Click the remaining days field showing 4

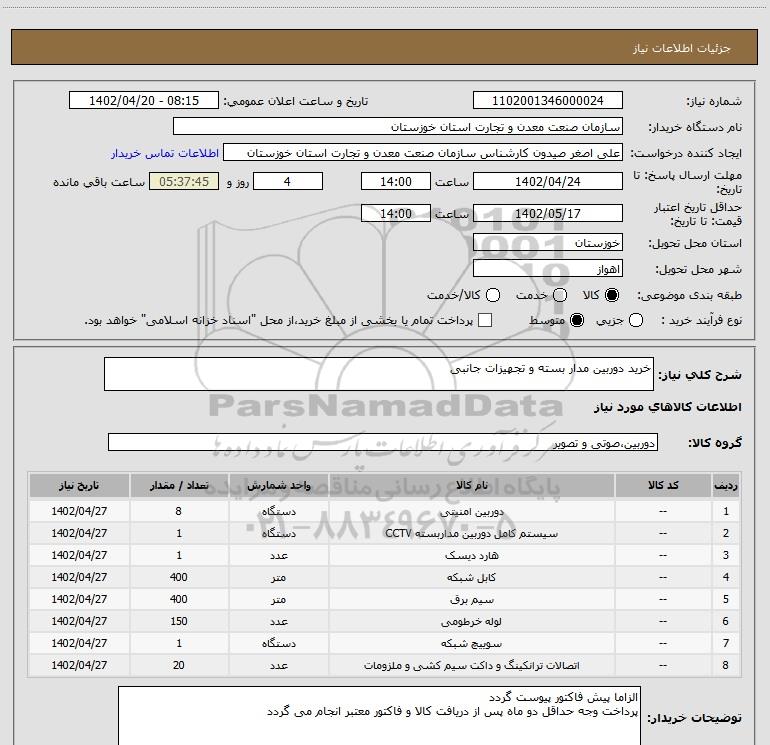pyautogui.click(x=288, y=182)
